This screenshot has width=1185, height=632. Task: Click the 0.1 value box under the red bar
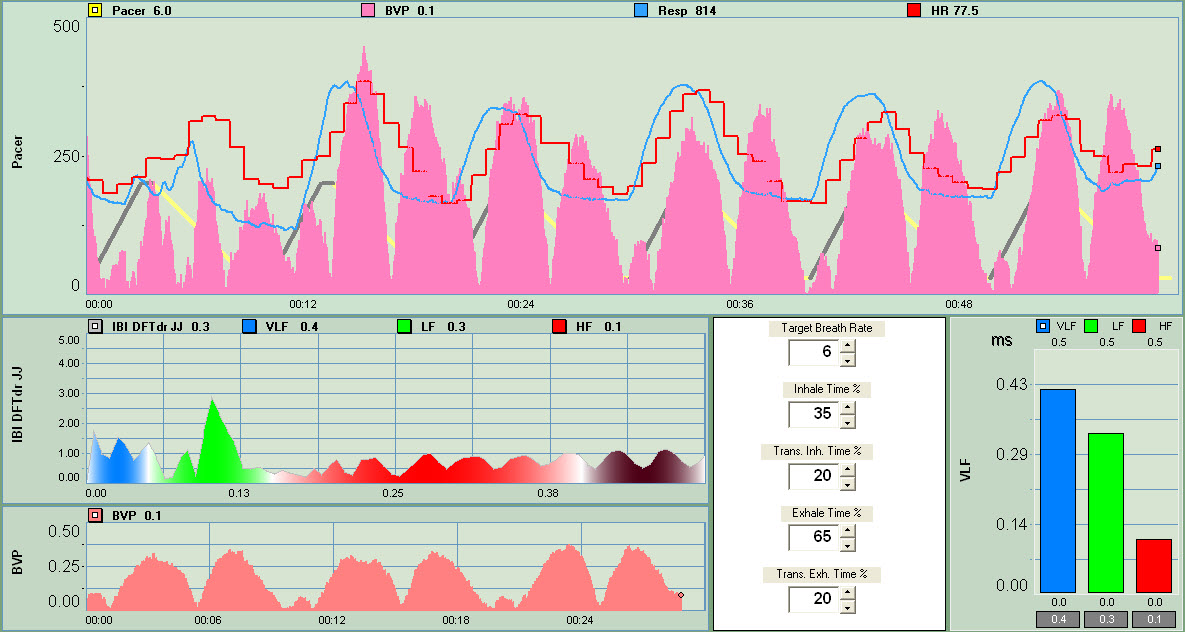click(x=1154, y=620)
